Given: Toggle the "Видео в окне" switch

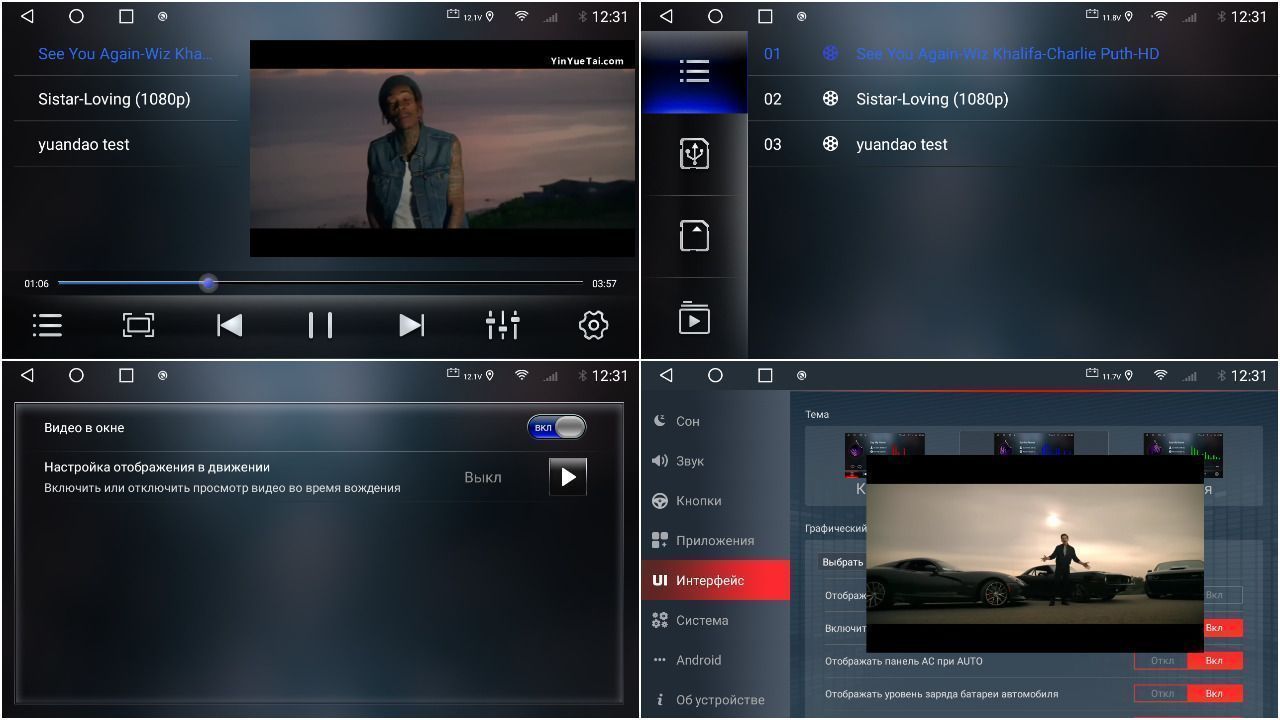Looking at the screenshot, I should point(557,428).
